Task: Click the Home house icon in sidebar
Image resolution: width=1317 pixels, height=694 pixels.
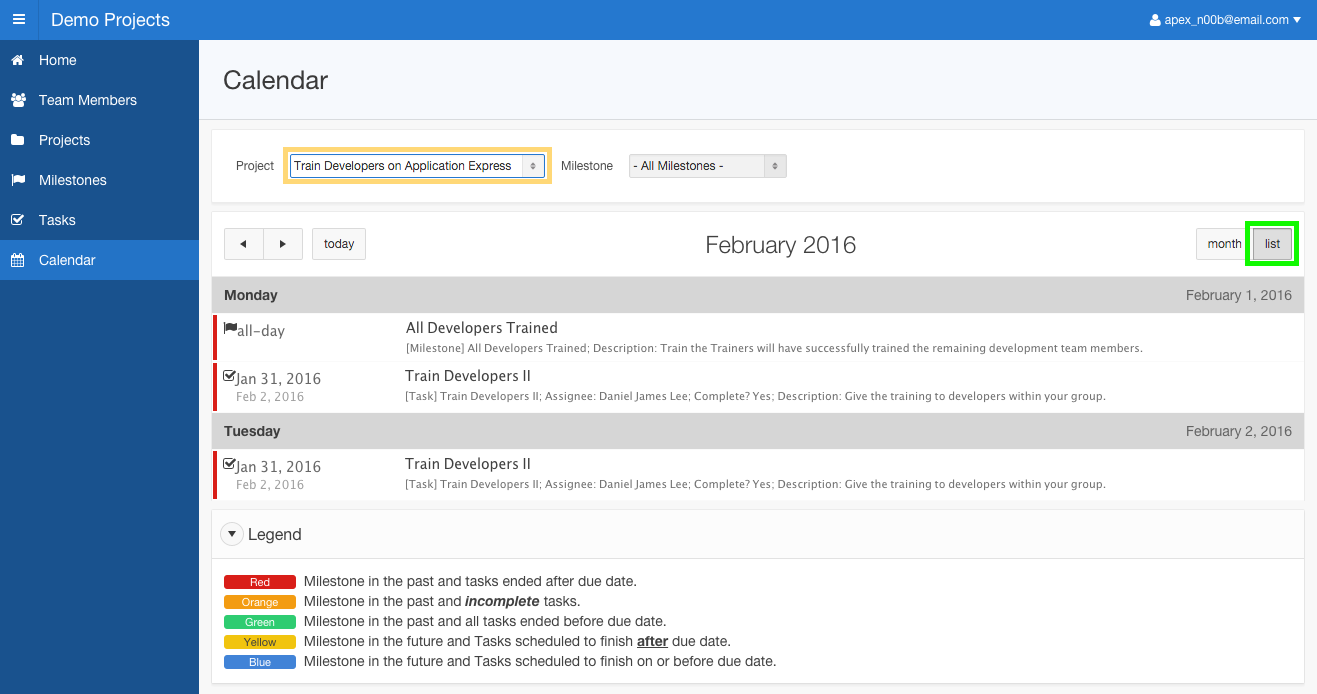Action: tap(16, 60)
